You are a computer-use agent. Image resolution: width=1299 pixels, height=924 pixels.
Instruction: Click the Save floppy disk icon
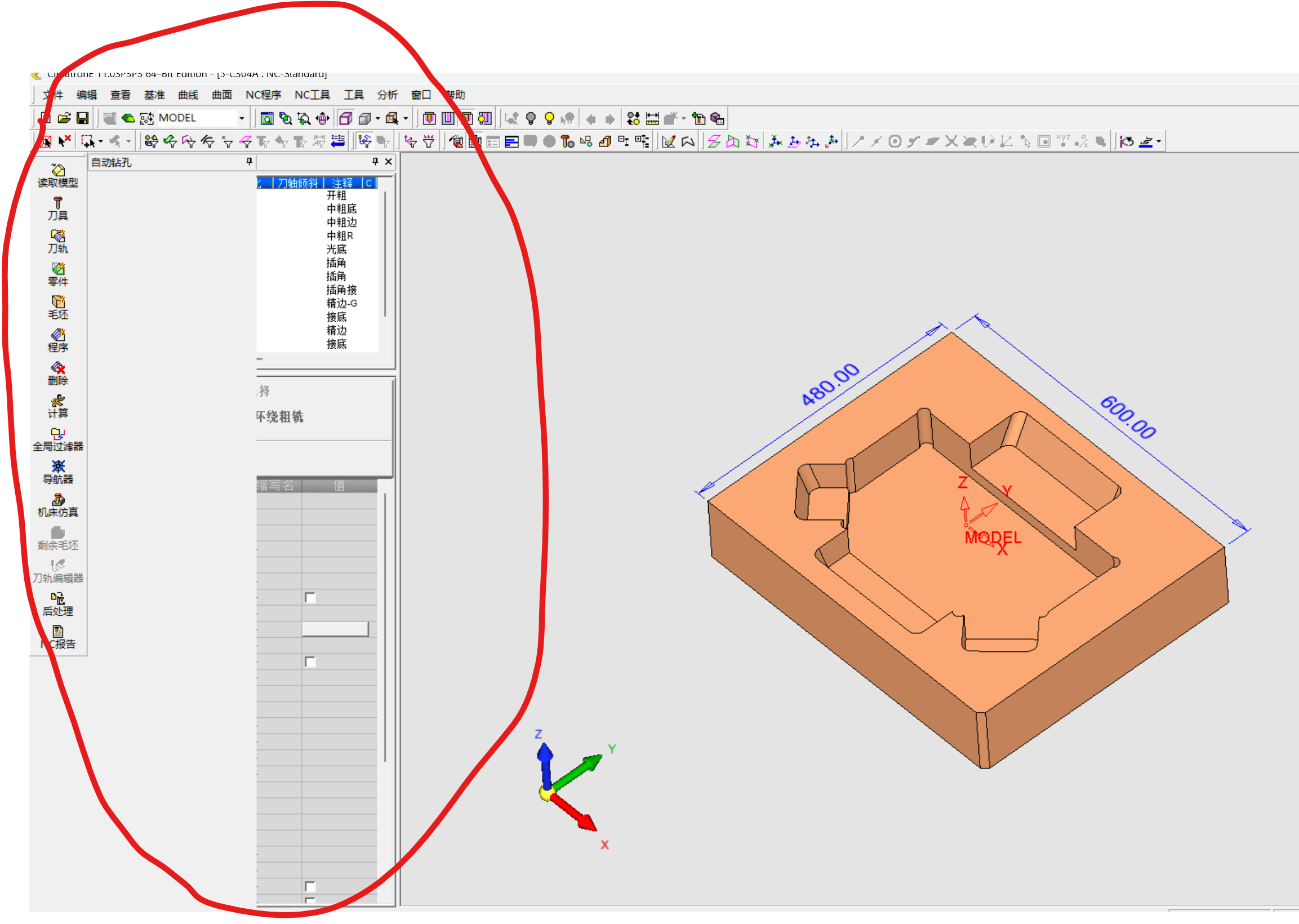82,118
